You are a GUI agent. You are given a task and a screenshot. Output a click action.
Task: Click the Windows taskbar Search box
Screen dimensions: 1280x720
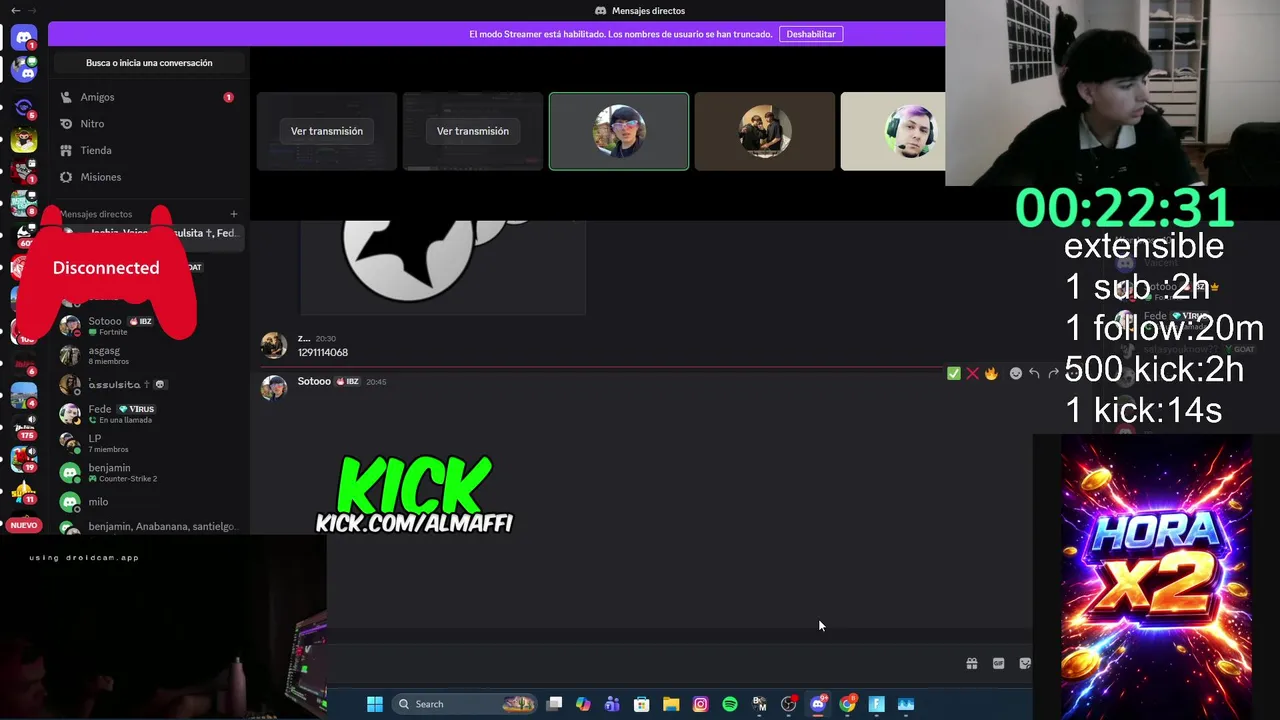[465, 704]
